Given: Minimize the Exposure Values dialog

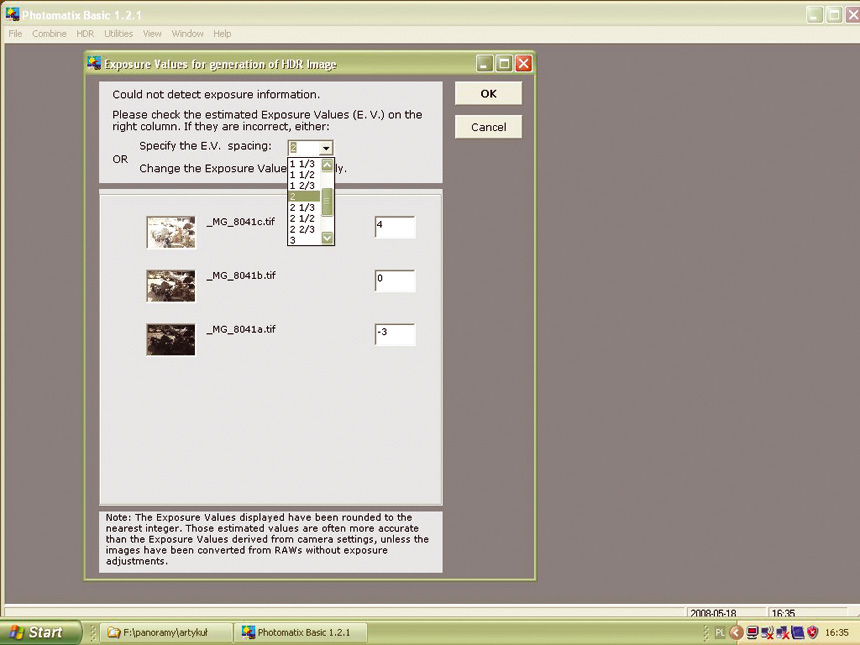Looking at the screenshot, I should coord(484,64).
